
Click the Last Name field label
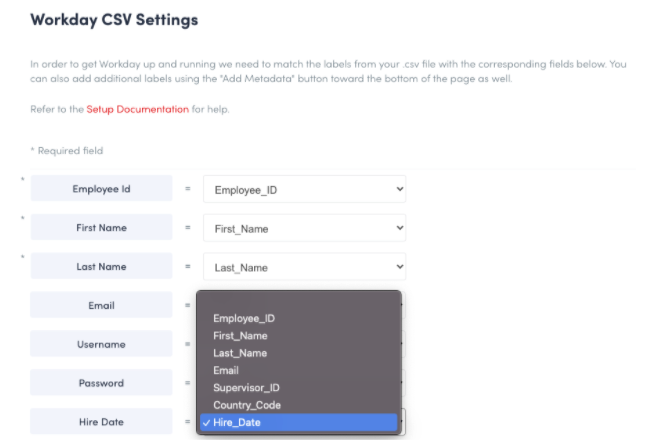point(101,267)
